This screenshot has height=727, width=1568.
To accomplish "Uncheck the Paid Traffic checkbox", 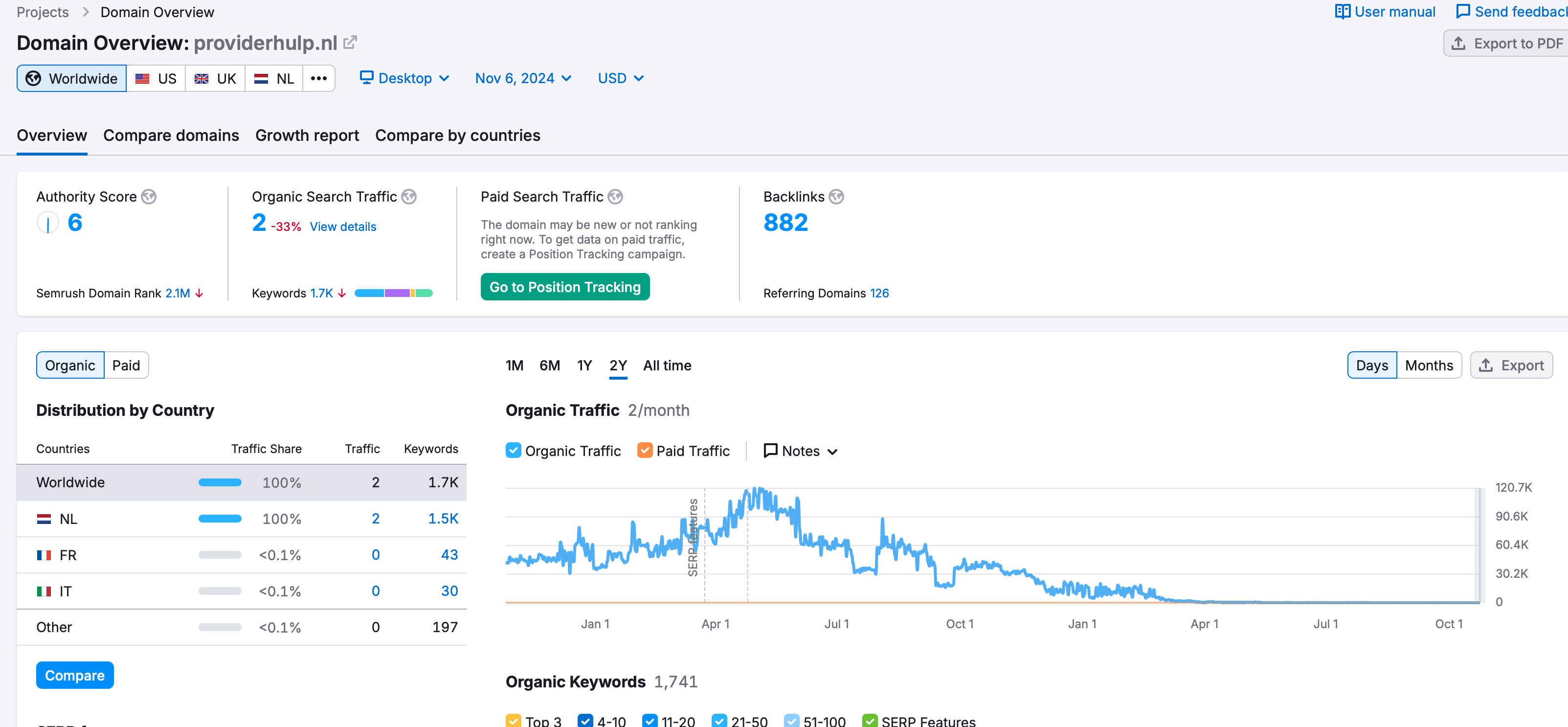I will 645,451.
